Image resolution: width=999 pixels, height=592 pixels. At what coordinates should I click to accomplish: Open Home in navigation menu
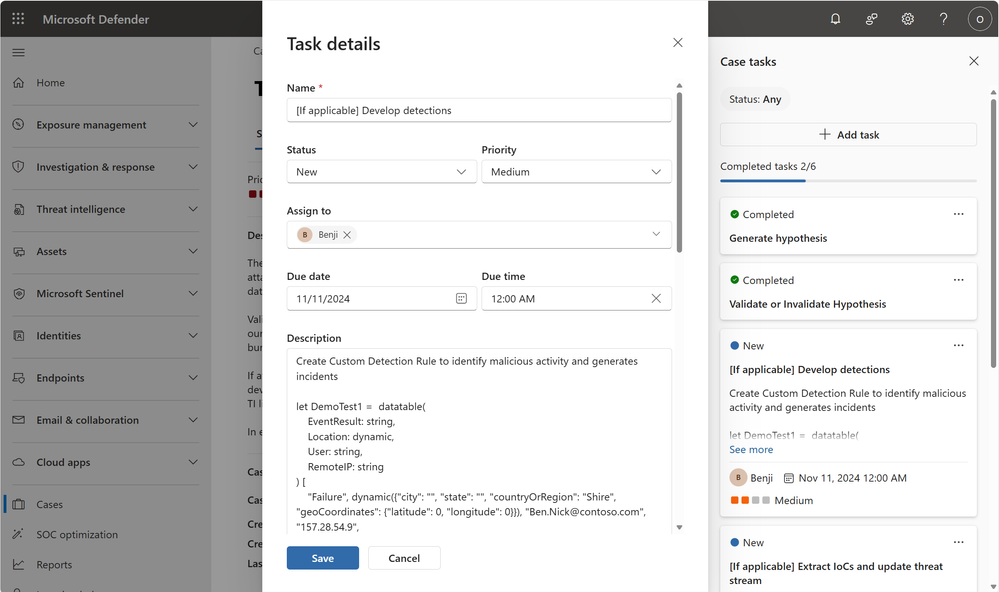pyautogui.click(x=50, y=83)
